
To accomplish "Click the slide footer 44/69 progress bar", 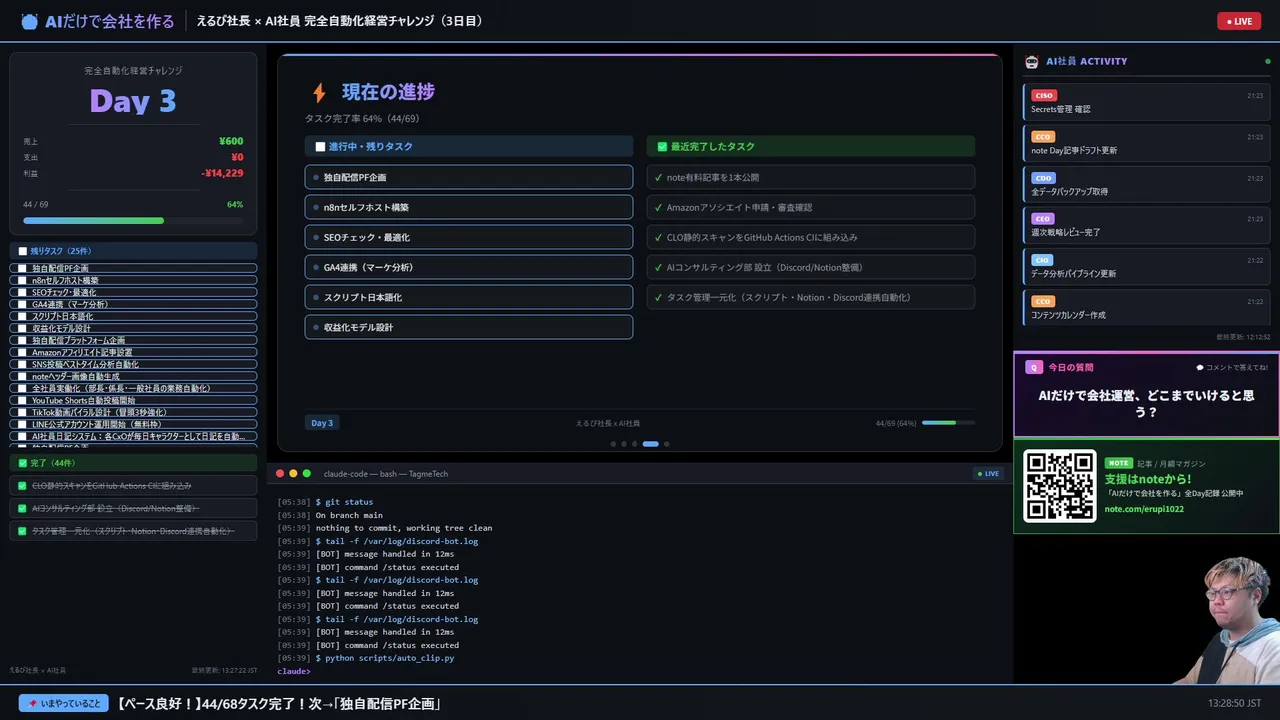I will [948, 423].
